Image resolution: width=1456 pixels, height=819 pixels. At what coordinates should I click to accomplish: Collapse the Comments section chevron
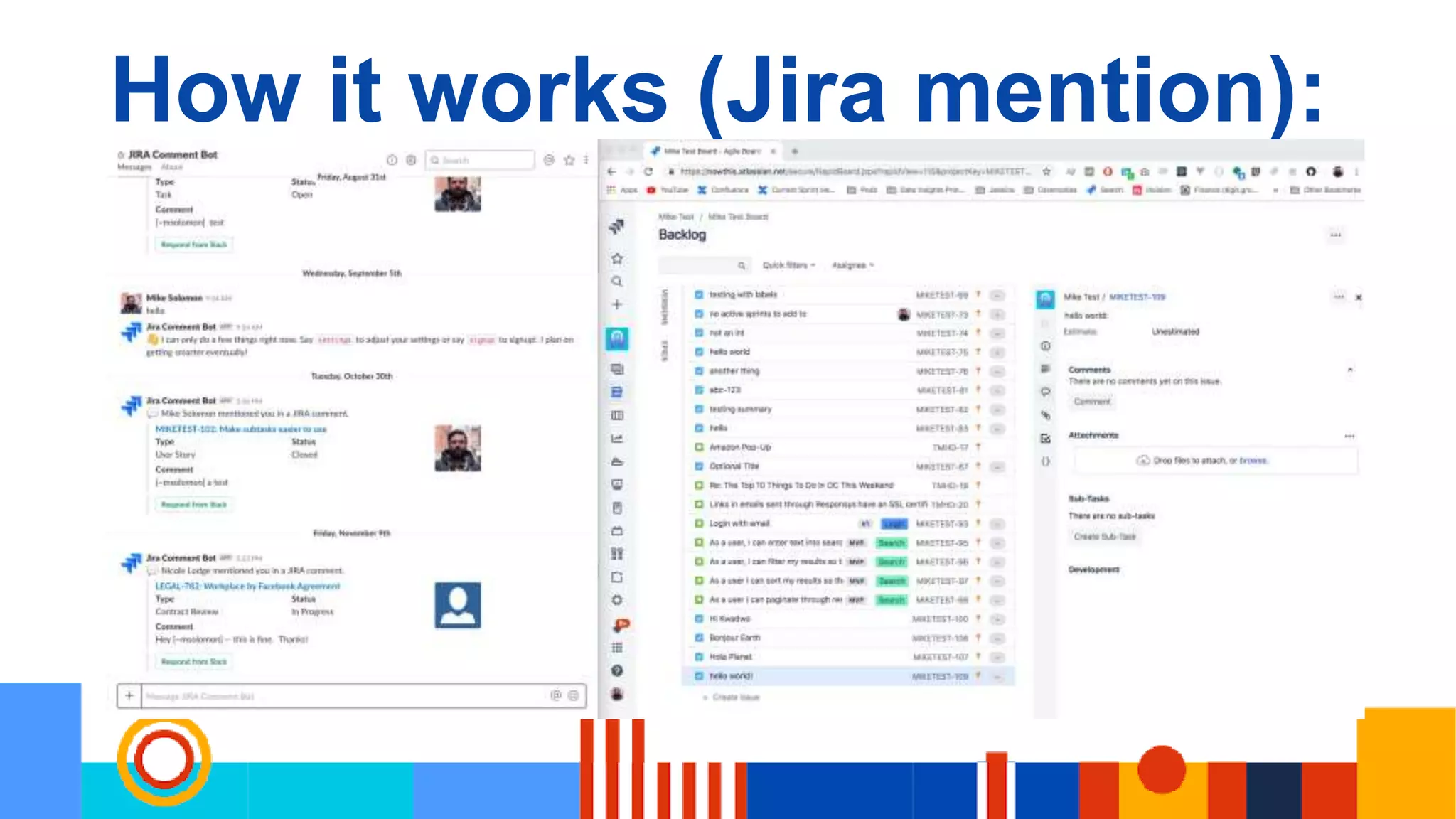tap(1349, 370)
